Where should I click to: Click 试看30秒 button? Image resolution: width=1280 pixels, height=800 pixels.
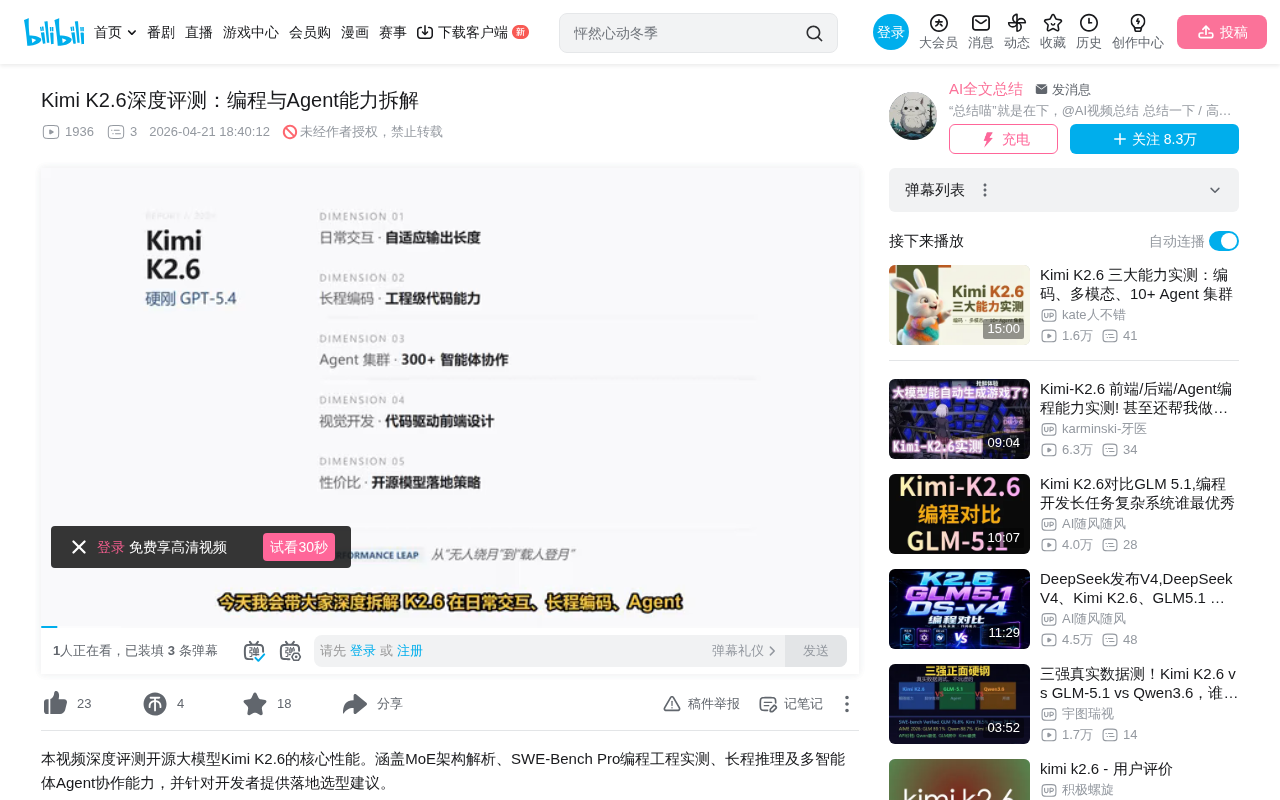pos(299,547)
